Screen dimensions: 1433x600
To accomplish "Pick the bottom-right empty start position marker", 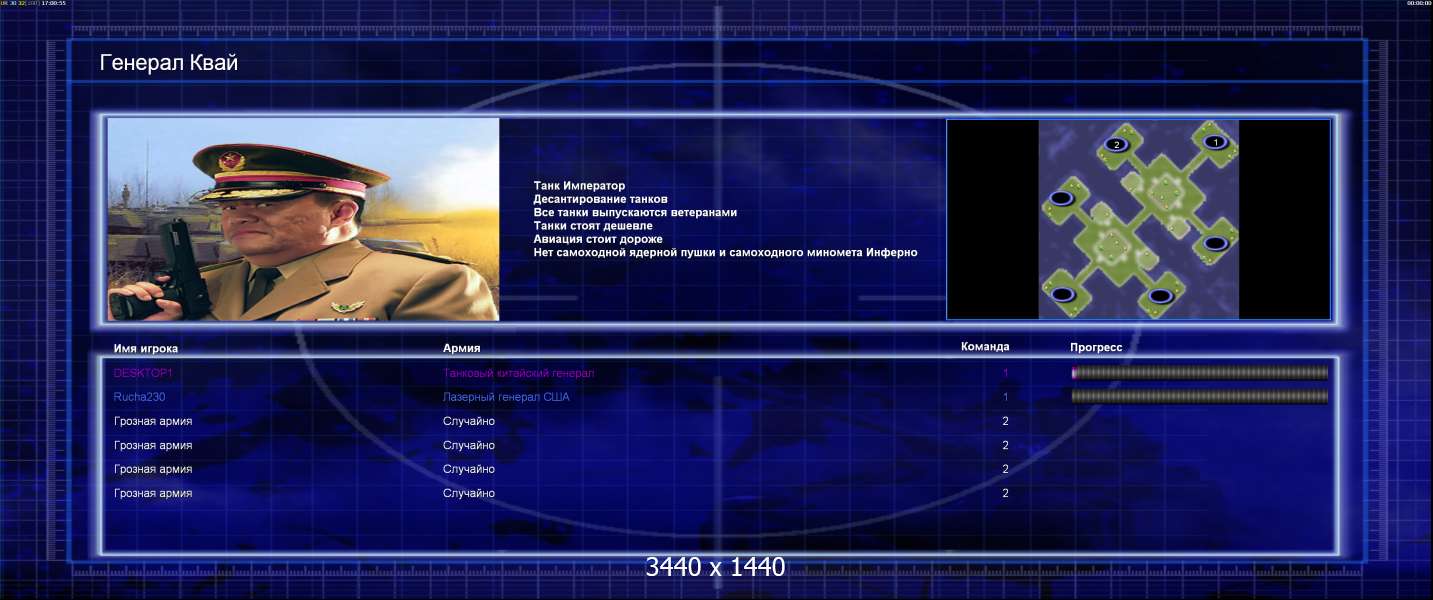I will [1160, 296].
